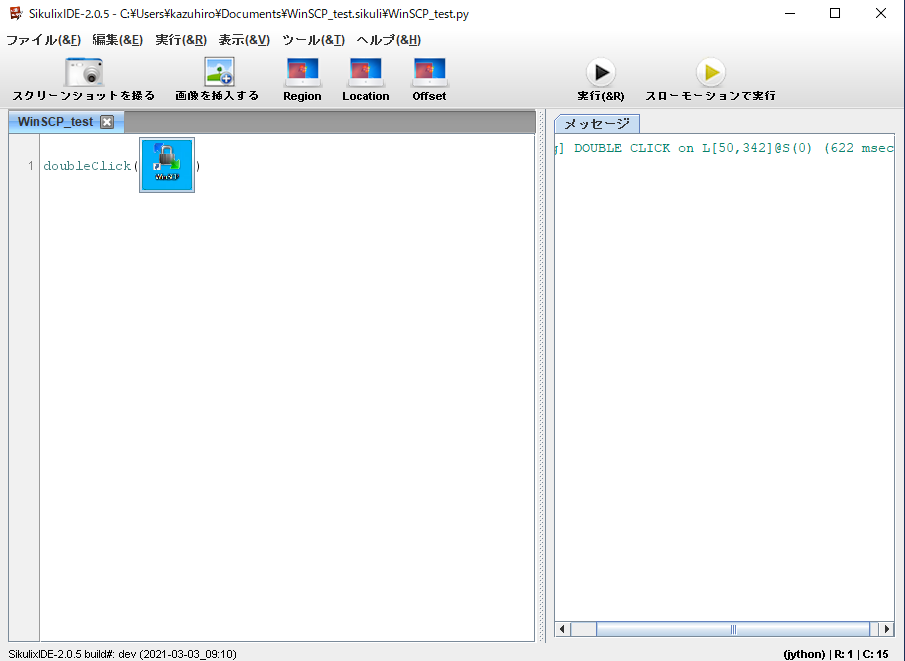The image size is (905, 661).
Task: Select the Region tool icon
Action: click(302, 72)
